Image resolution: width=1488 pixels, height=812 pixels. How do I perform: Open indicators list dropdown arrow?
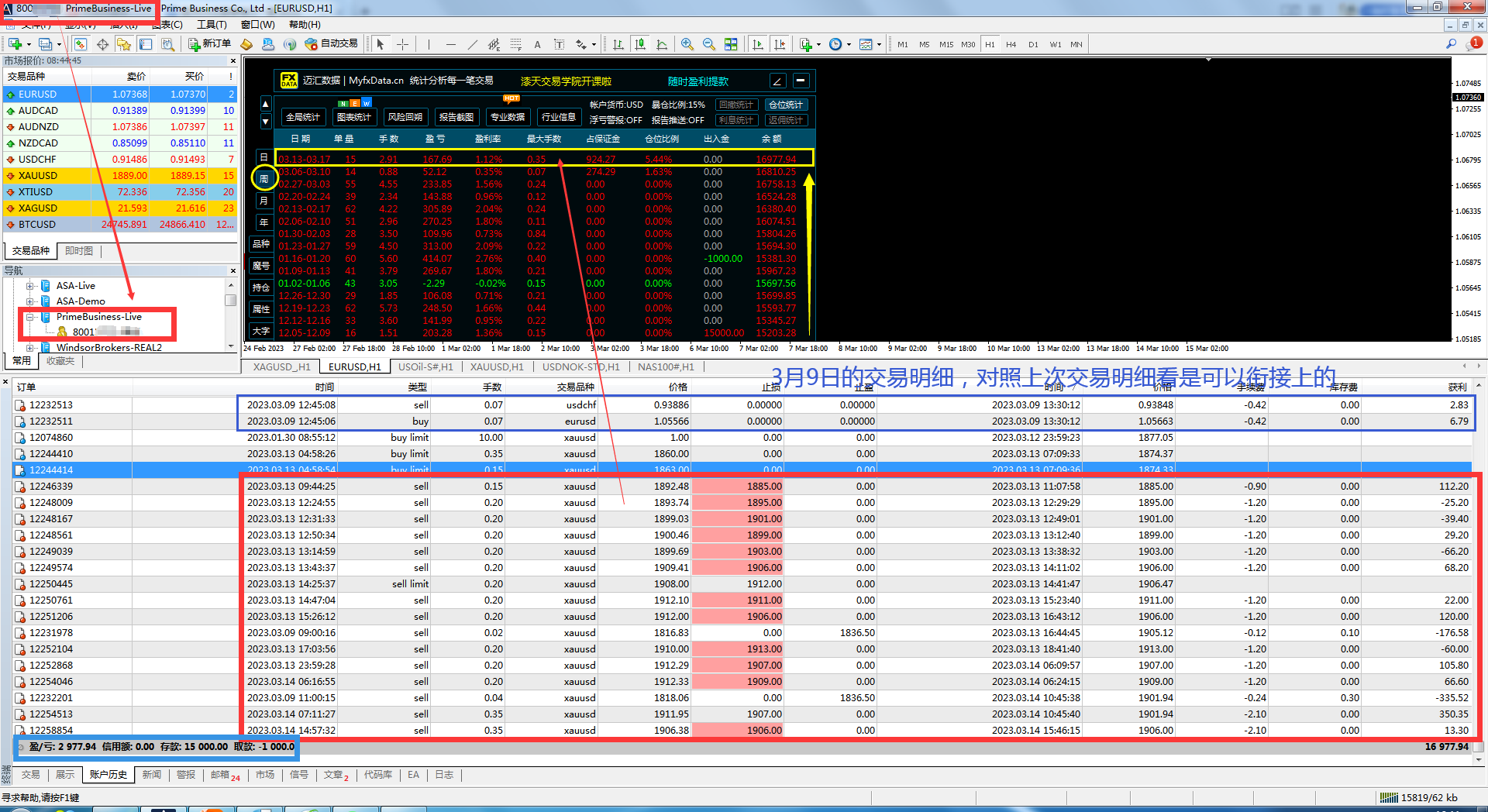point(818,44)
